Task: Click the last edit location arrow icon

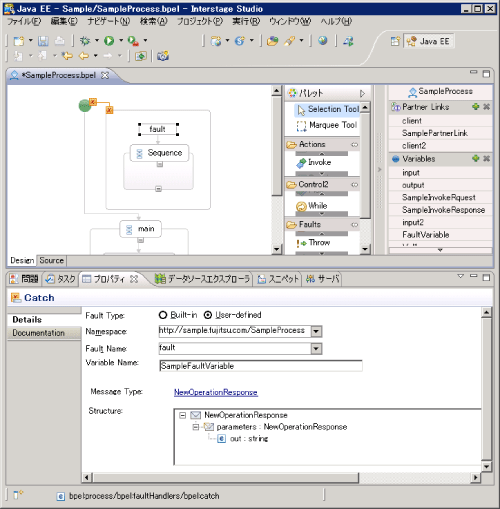Action: click(x=67, y=56)
